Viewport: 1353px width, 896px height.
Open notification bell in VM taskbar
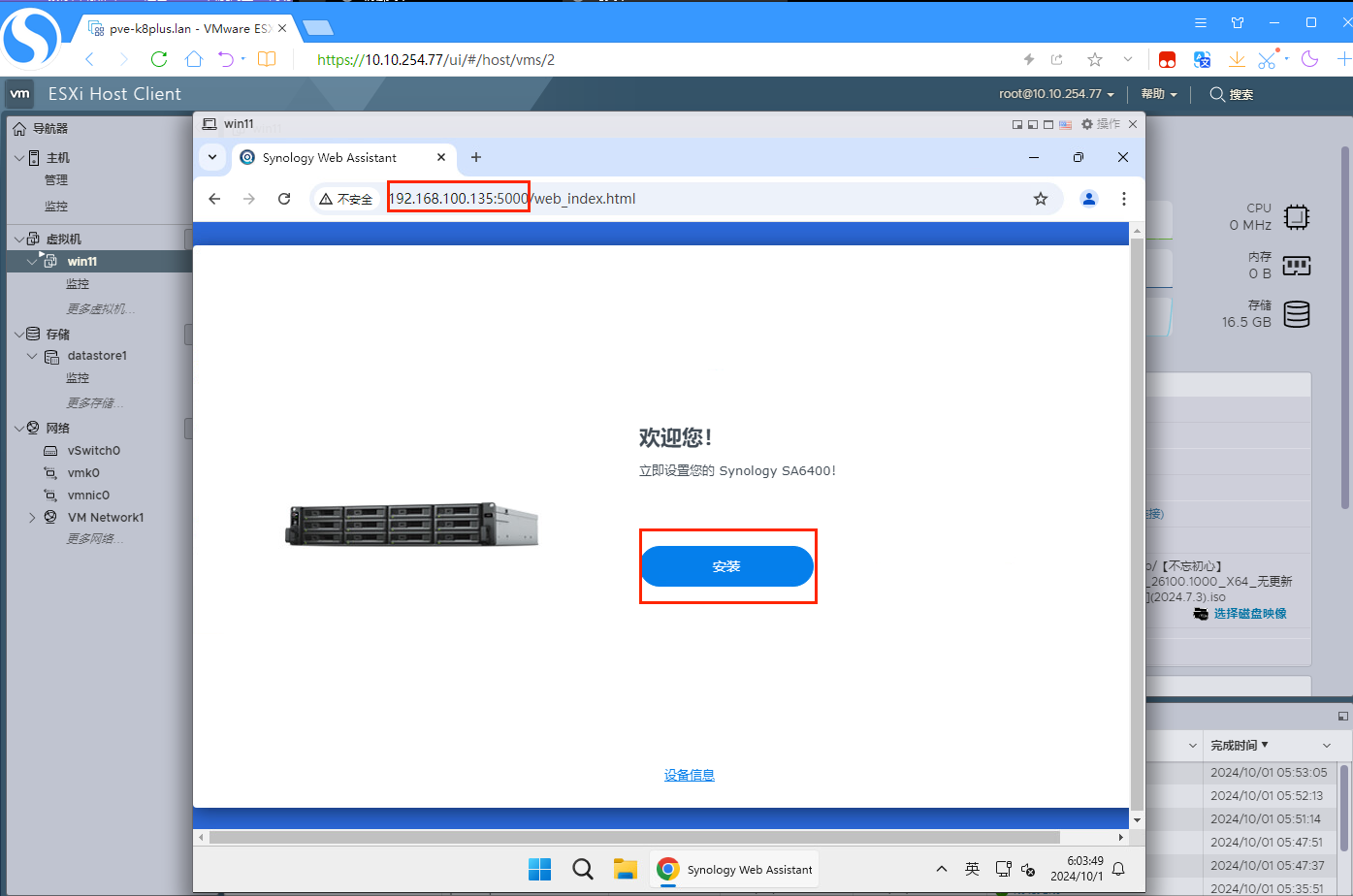1118,869
